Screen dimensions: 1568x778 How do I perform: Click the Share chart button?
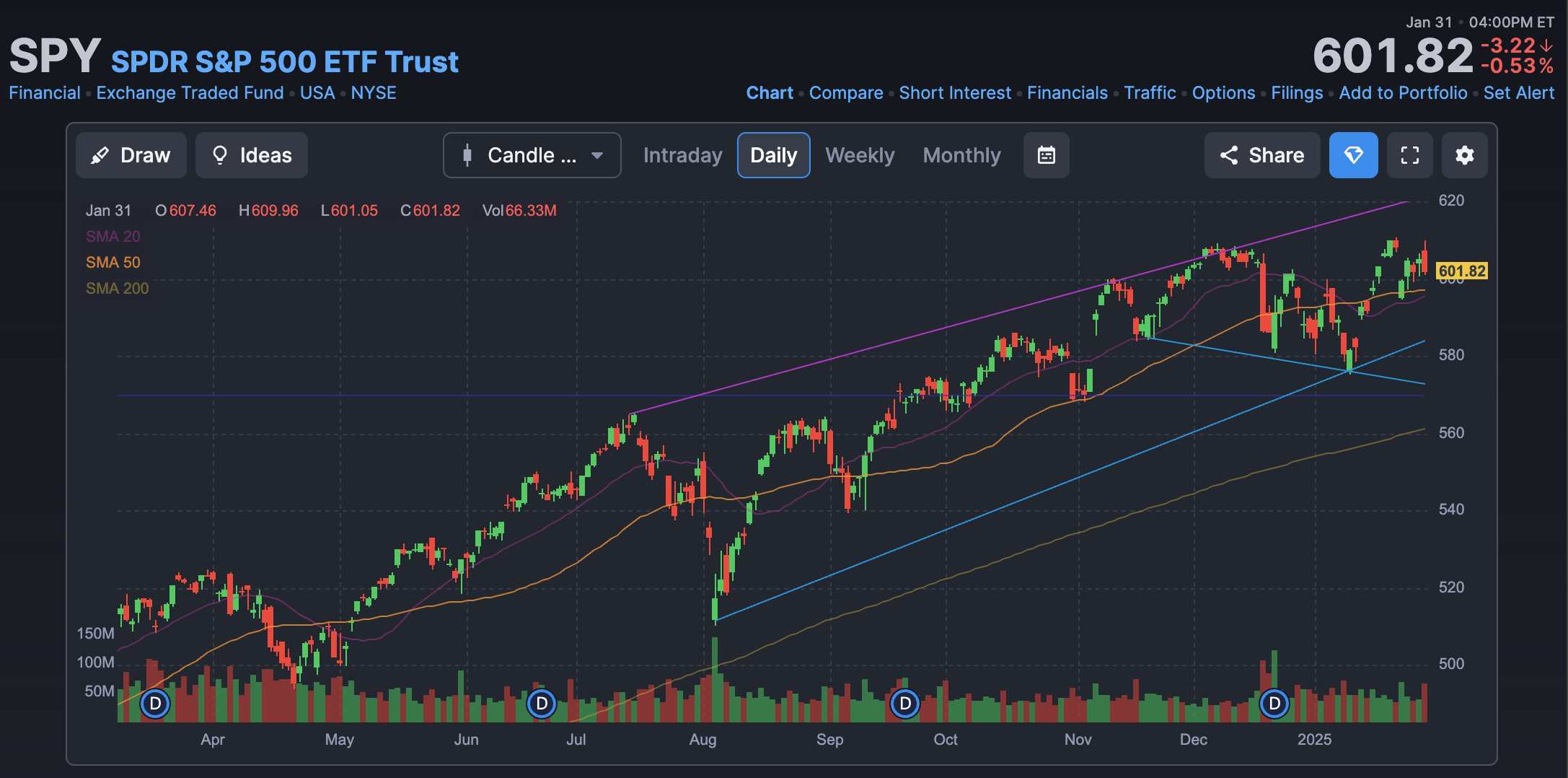tap(1262, 155)
